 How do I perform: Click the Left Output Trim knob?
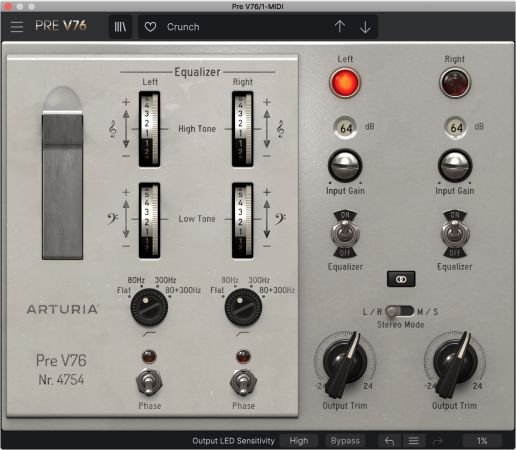pyautogui.click(x=345, y=363)
